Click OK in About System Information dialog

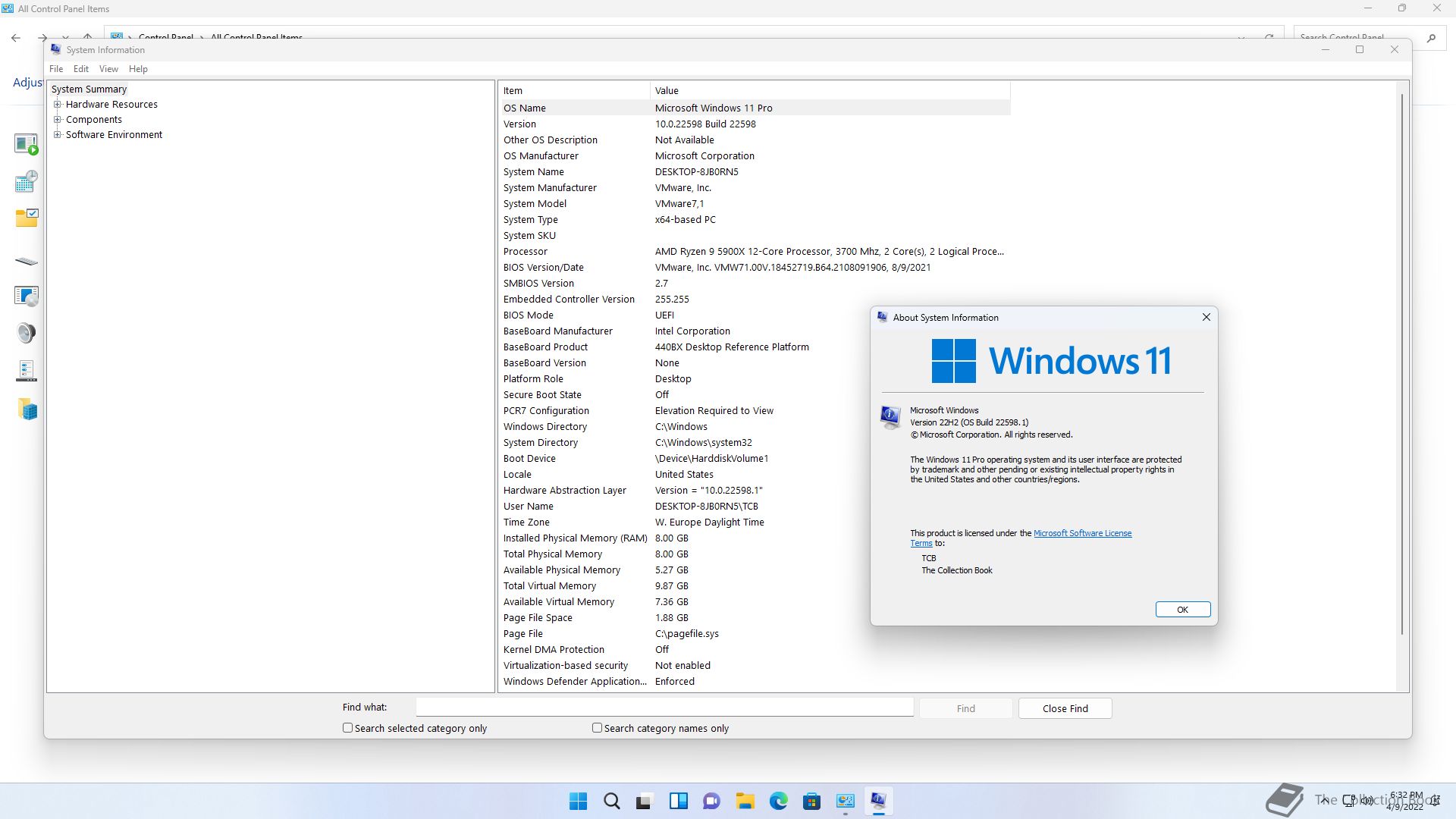pyautogui.click(x=1182, y=610)
